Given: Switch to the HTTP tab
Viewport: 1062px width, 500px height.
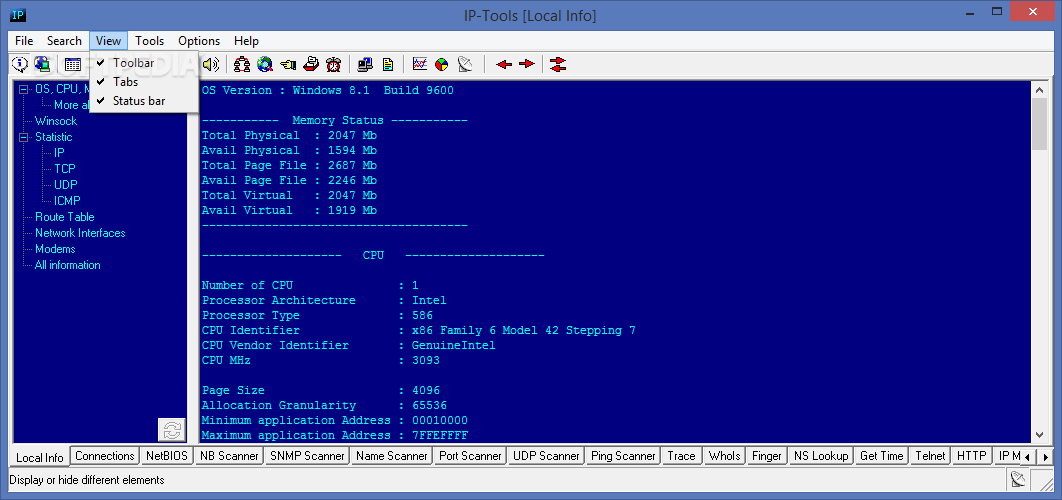Looking at the screenshot, I should (971, 456).
